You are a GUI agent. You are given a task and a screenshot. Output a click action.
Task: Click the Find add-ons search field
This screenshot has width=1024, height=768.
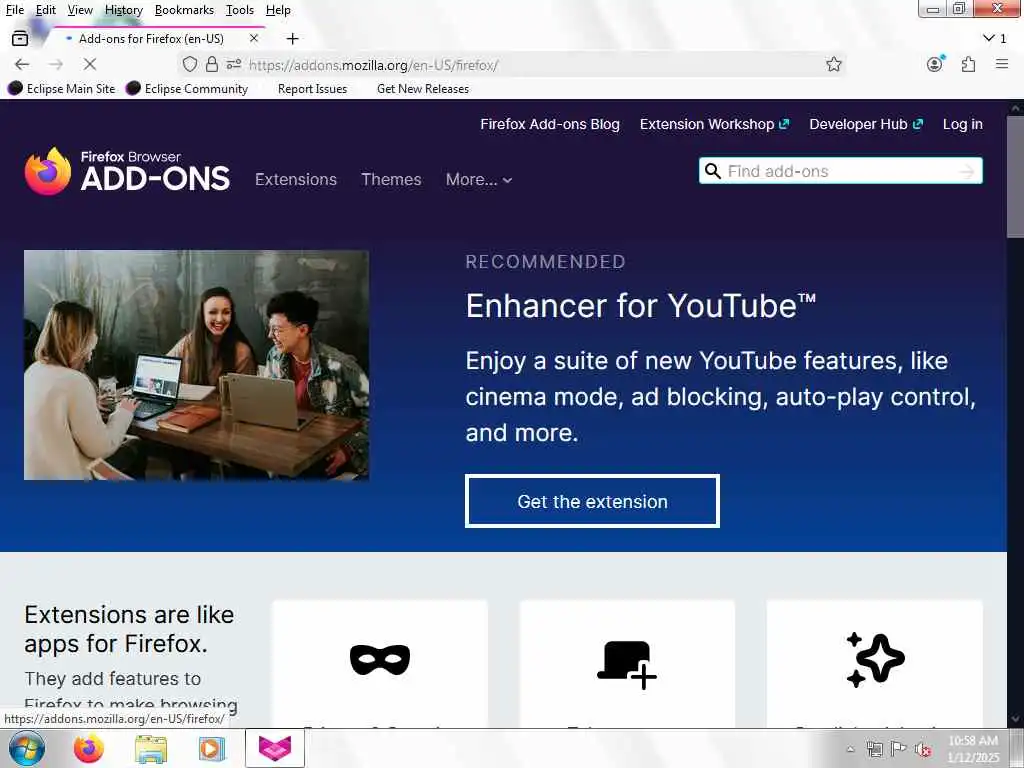pos(840,171)
